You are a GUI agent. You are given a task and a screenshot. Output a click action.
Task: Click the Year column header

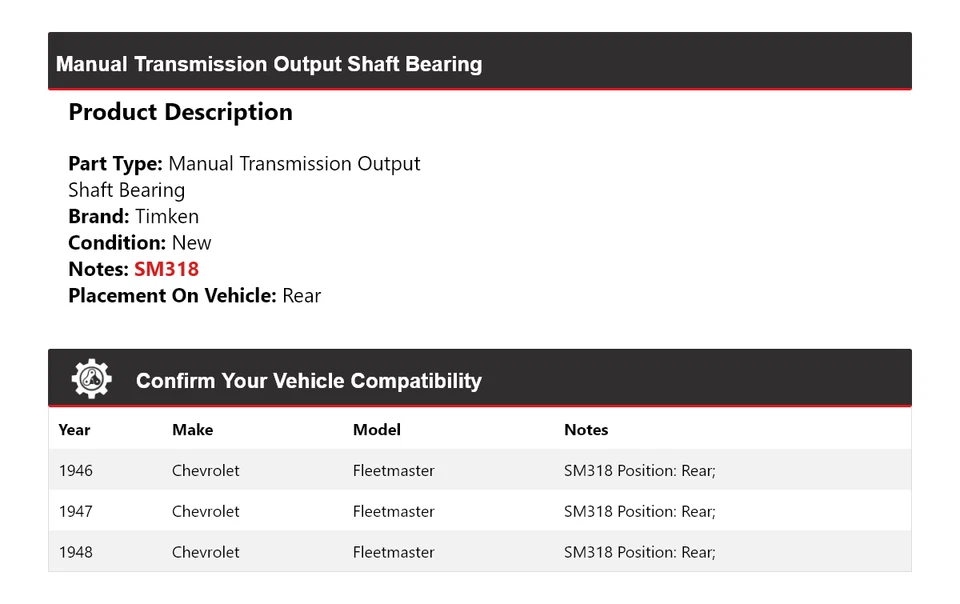pos(74,430)
